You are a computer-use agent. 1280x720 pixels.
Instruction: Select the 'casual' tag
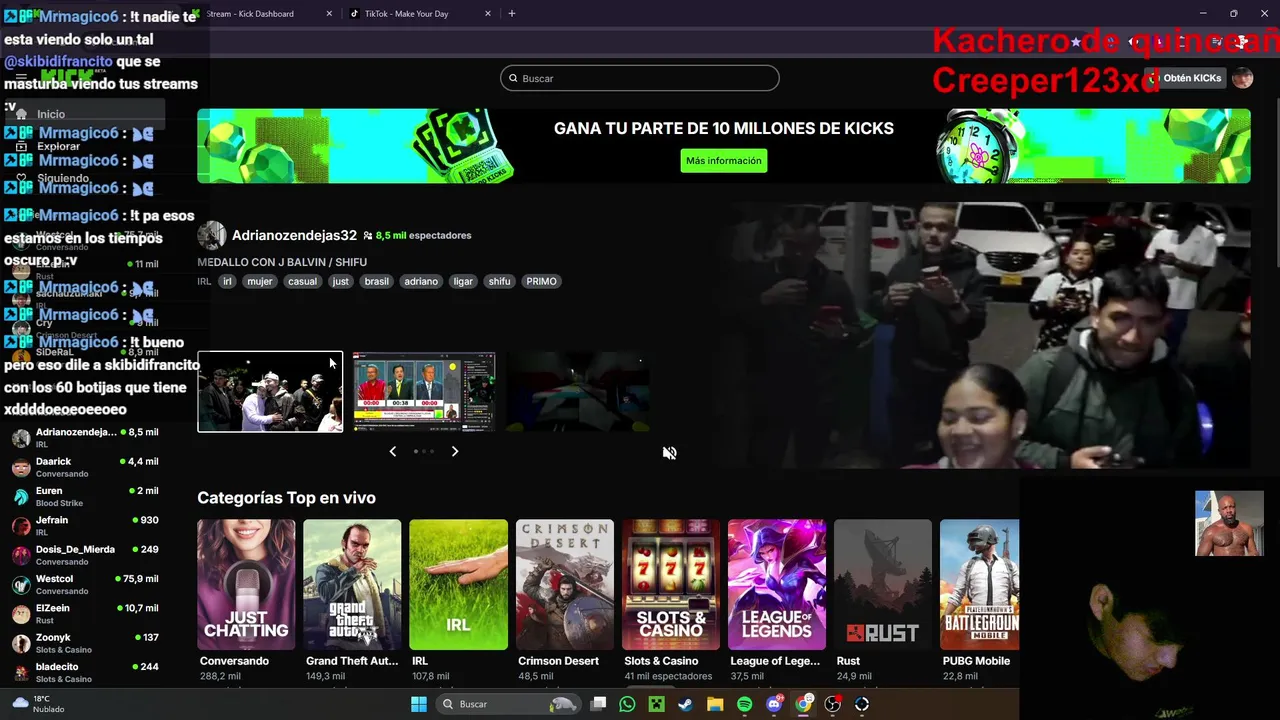302,282
